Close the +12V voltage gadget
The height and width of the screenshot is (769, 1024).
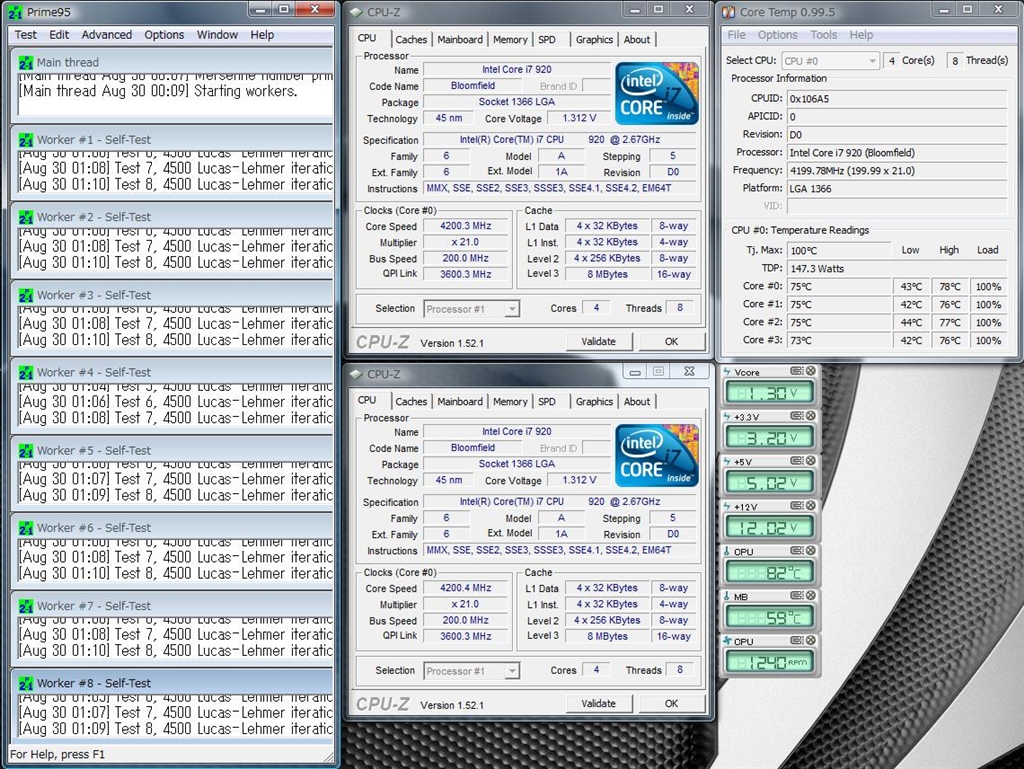click(x=811, y=506)
